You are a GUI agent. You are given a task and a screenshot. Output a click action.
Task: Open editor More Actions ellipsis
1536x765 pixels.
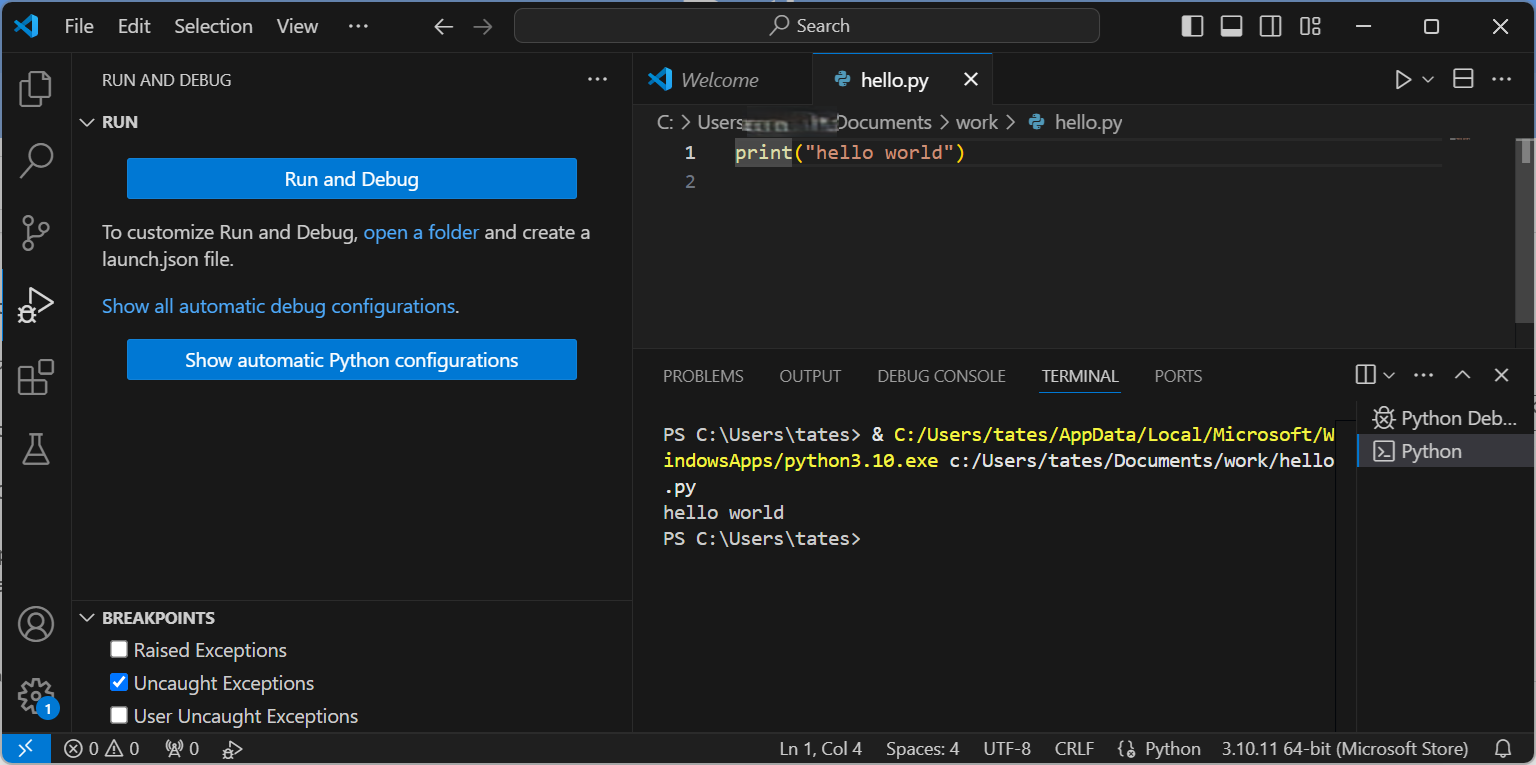(x=1501, y=79)
